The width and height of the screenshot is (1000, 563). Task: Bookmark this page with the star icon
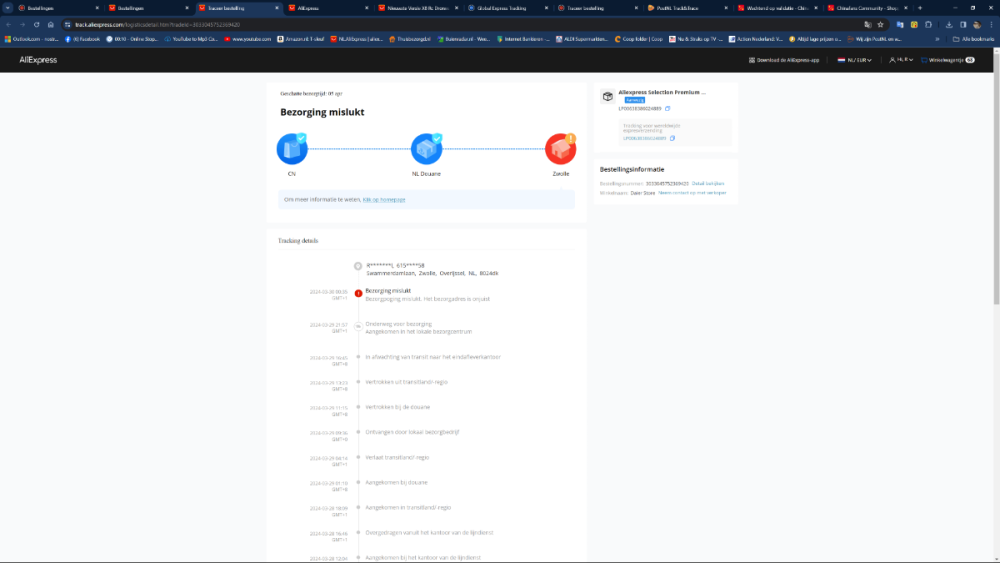880,24
